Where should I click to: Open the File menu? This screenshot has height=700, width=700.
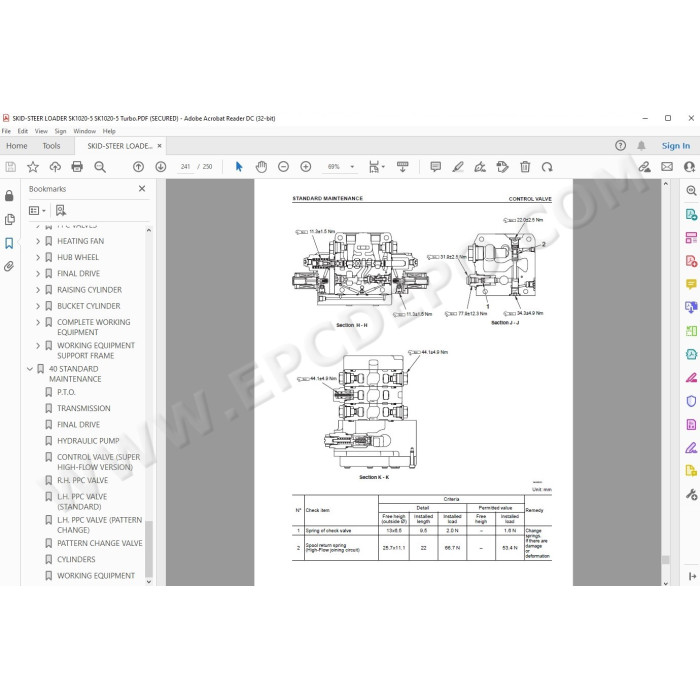coord(6,131)
